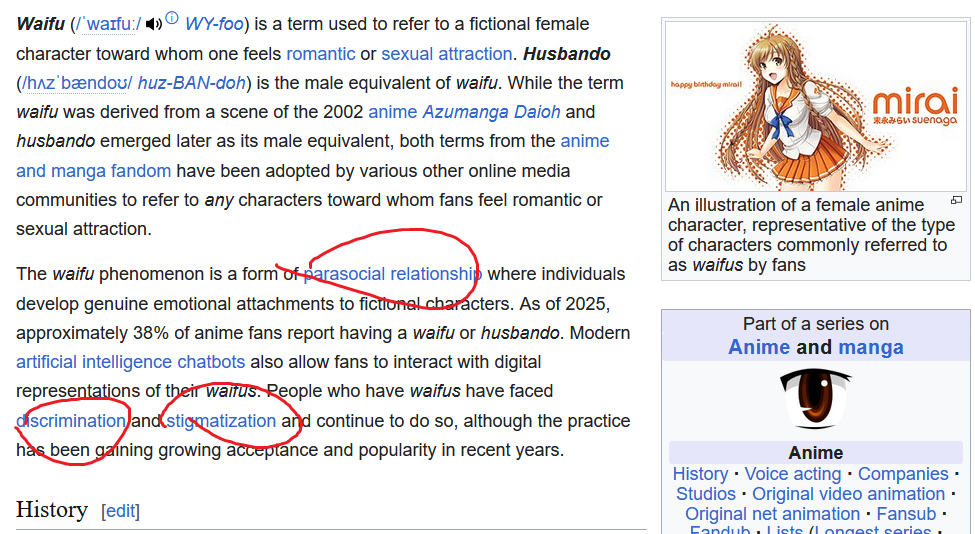The height and width of the screenshot is (534, 975).
Task: Open the WY-foo respelling link
Action: 214,24
